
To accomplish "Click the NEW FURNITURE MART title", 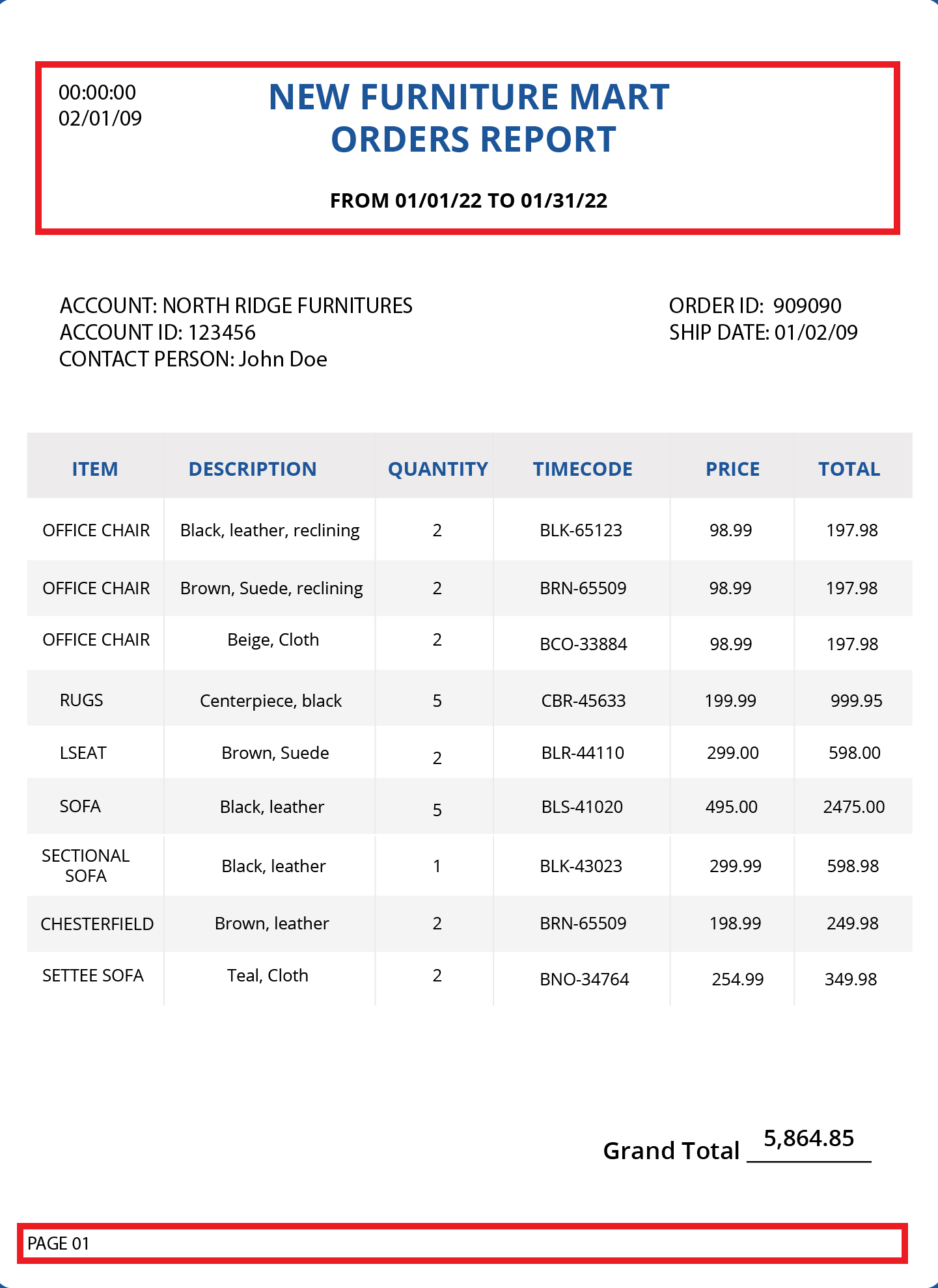I will [469, 98].
